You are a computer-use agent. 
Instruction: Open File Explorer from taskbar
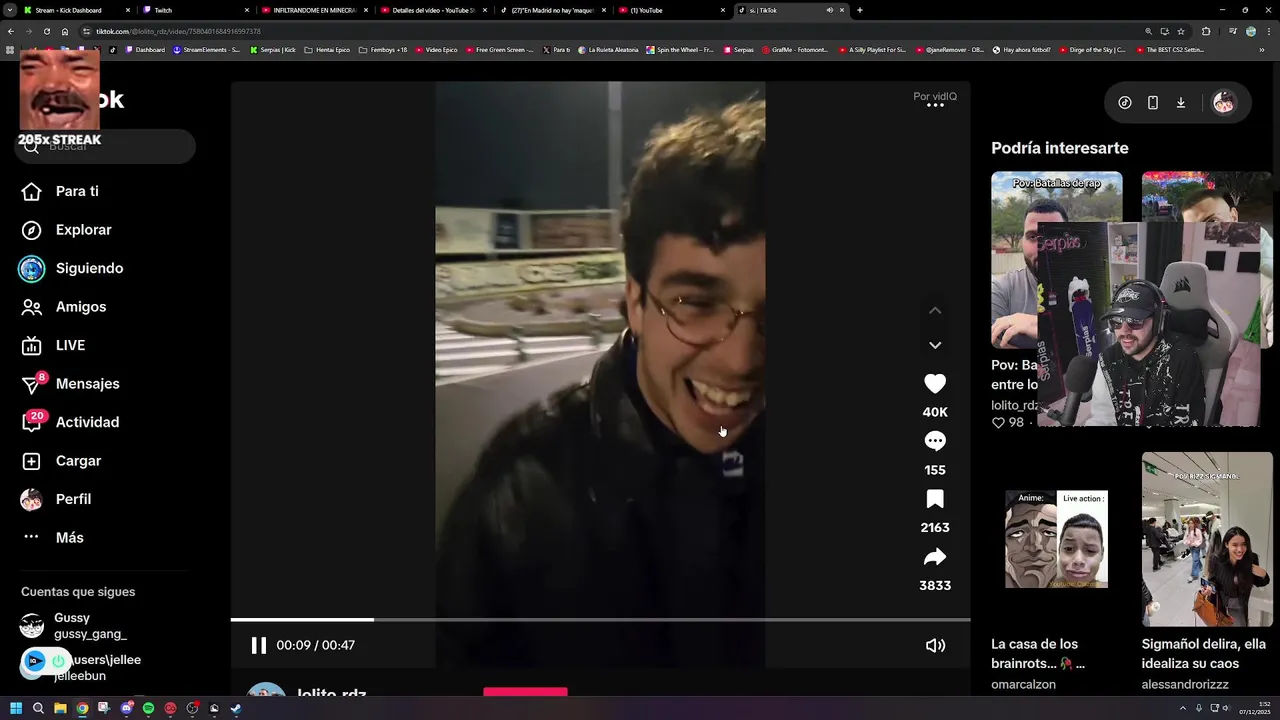pos(60,708)
